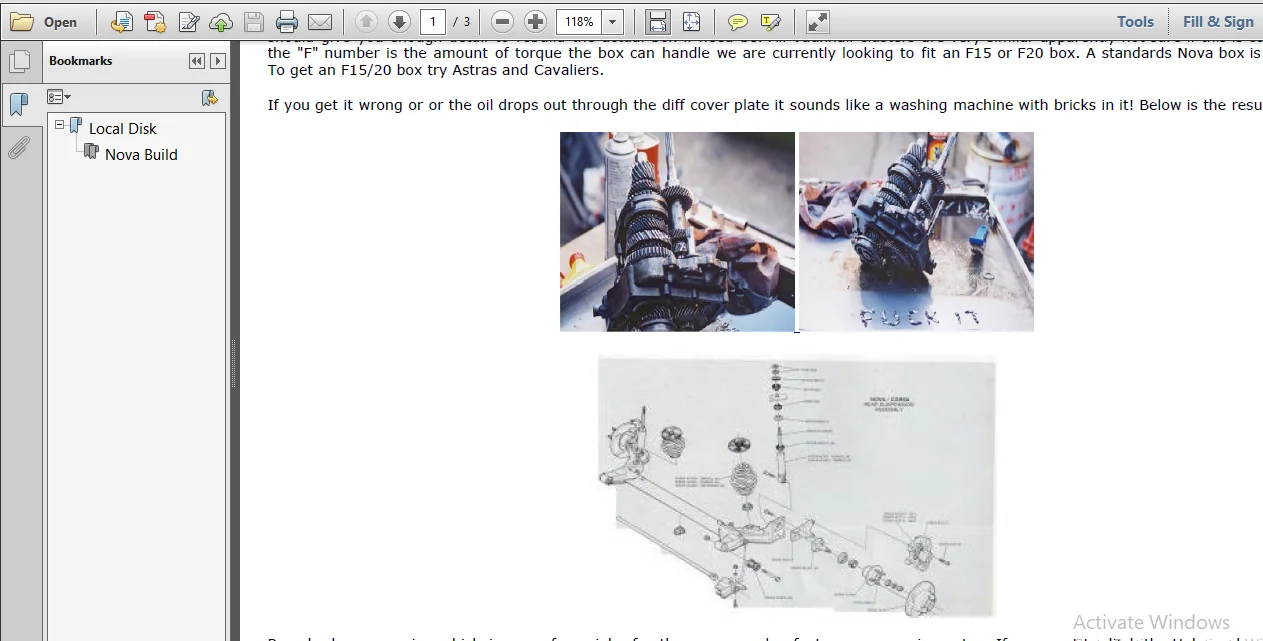Open the Attachments paperclip panel

coord(19,148)
